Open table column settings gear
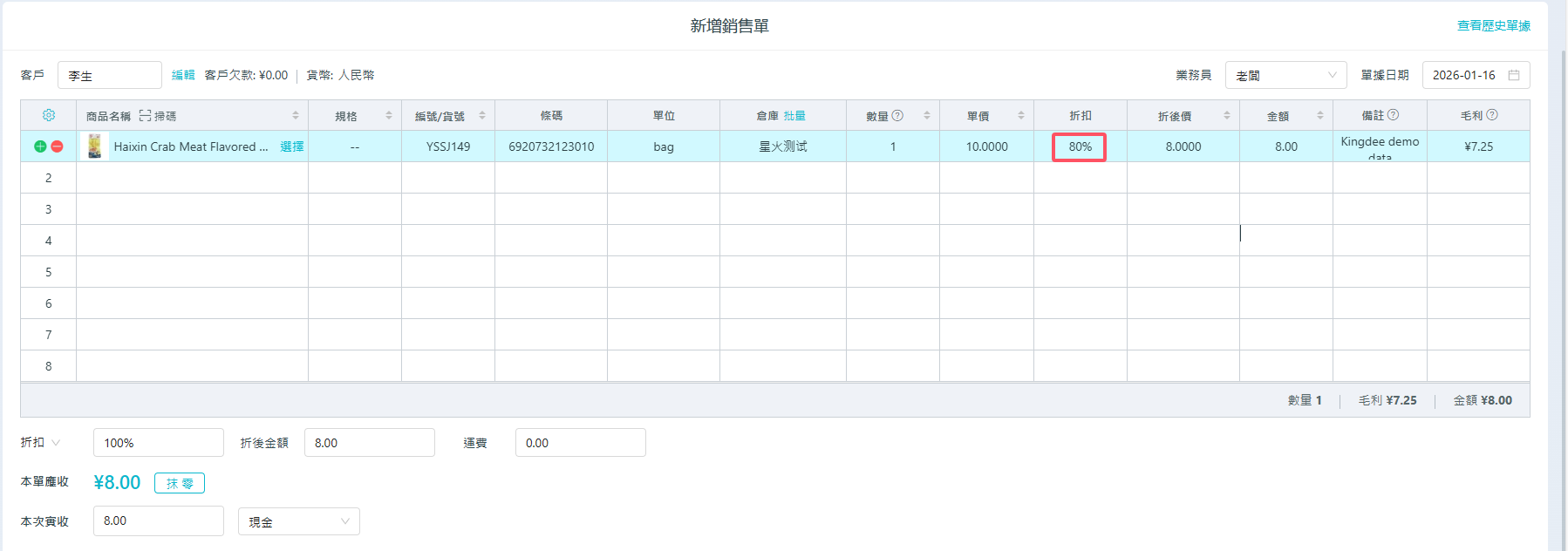This screenshot has width=1568, height=551. click(49, 115)
